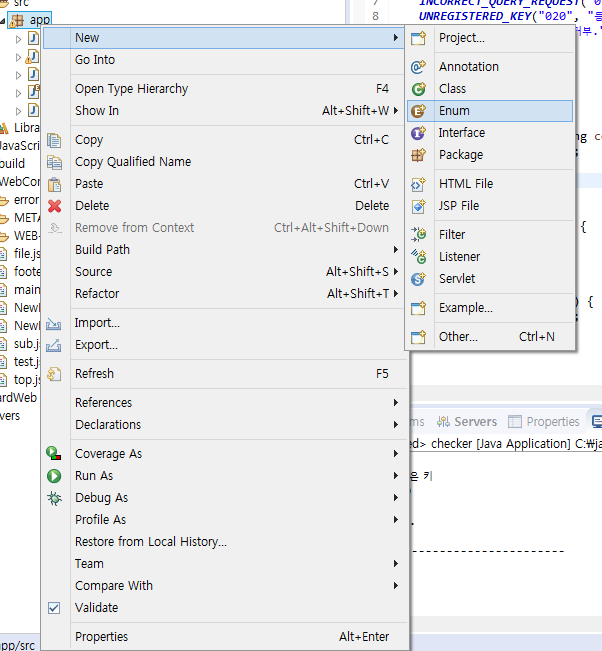The image size is (602, 651).
Task: Click the green Class icon
Action: (418, 89)
